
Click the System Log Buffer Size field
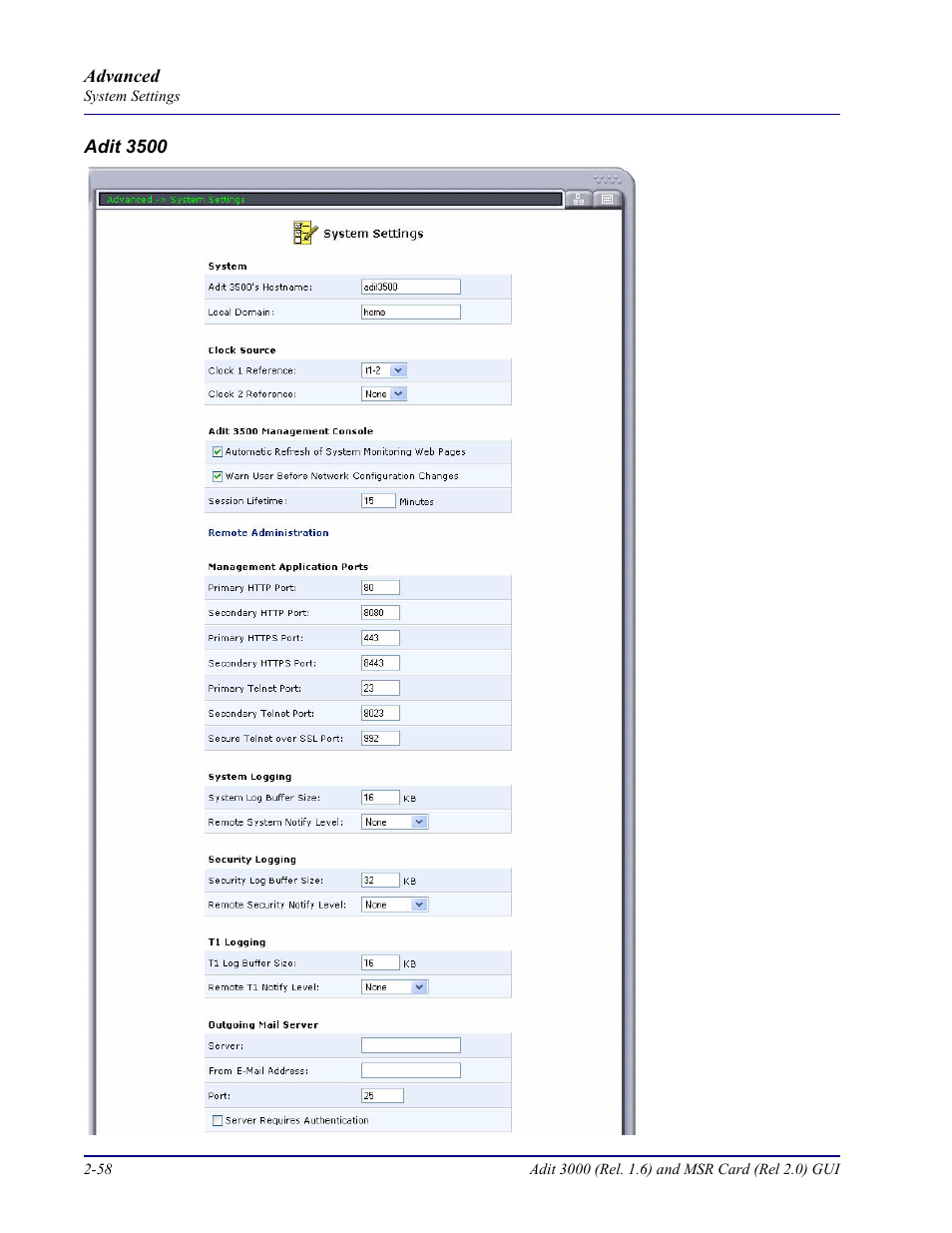click(x=380, y=798)
